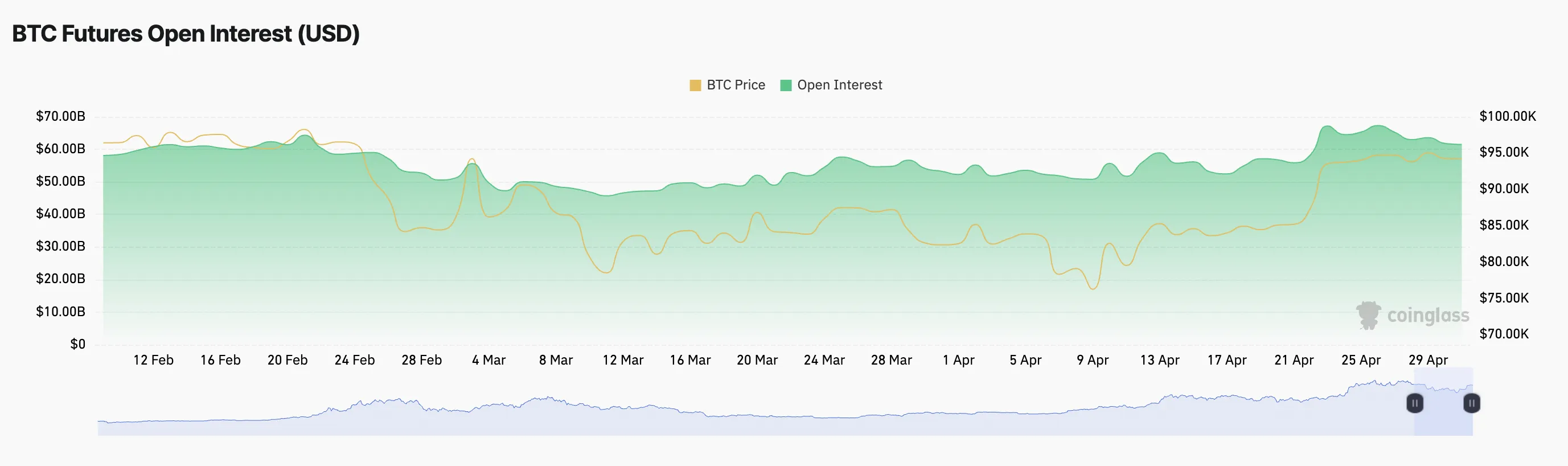This screenshot has height=466, width=1568.
Task: Click the $85.00K price axis label
Action: click(1504, 226)
